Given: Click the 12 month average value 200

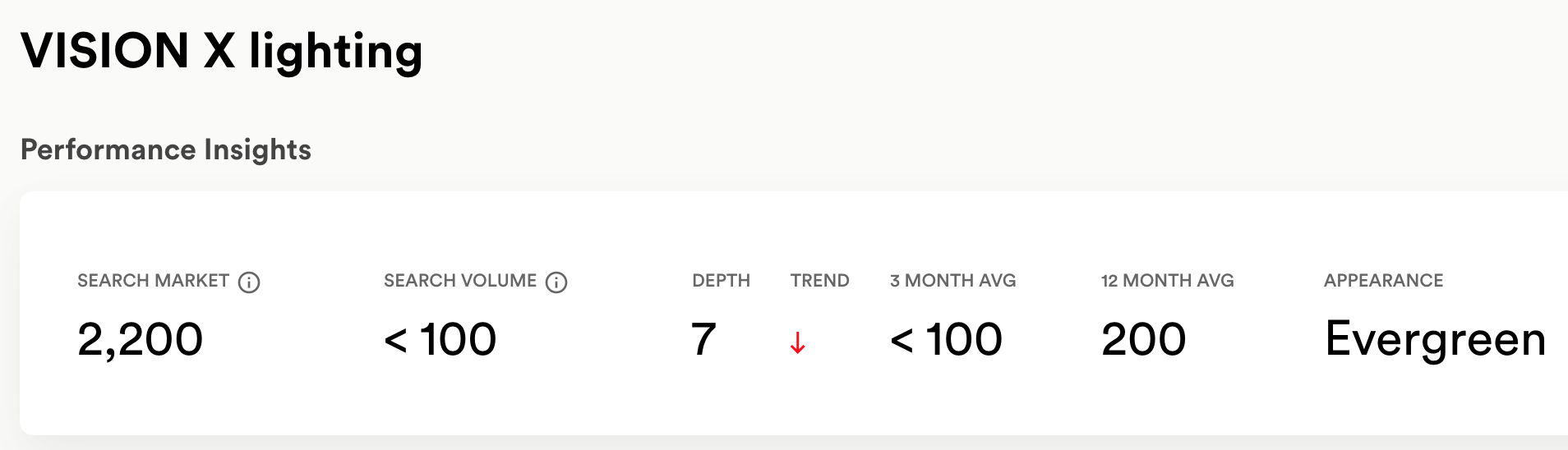Looking at the screenshot, I should coord(1144,339).
